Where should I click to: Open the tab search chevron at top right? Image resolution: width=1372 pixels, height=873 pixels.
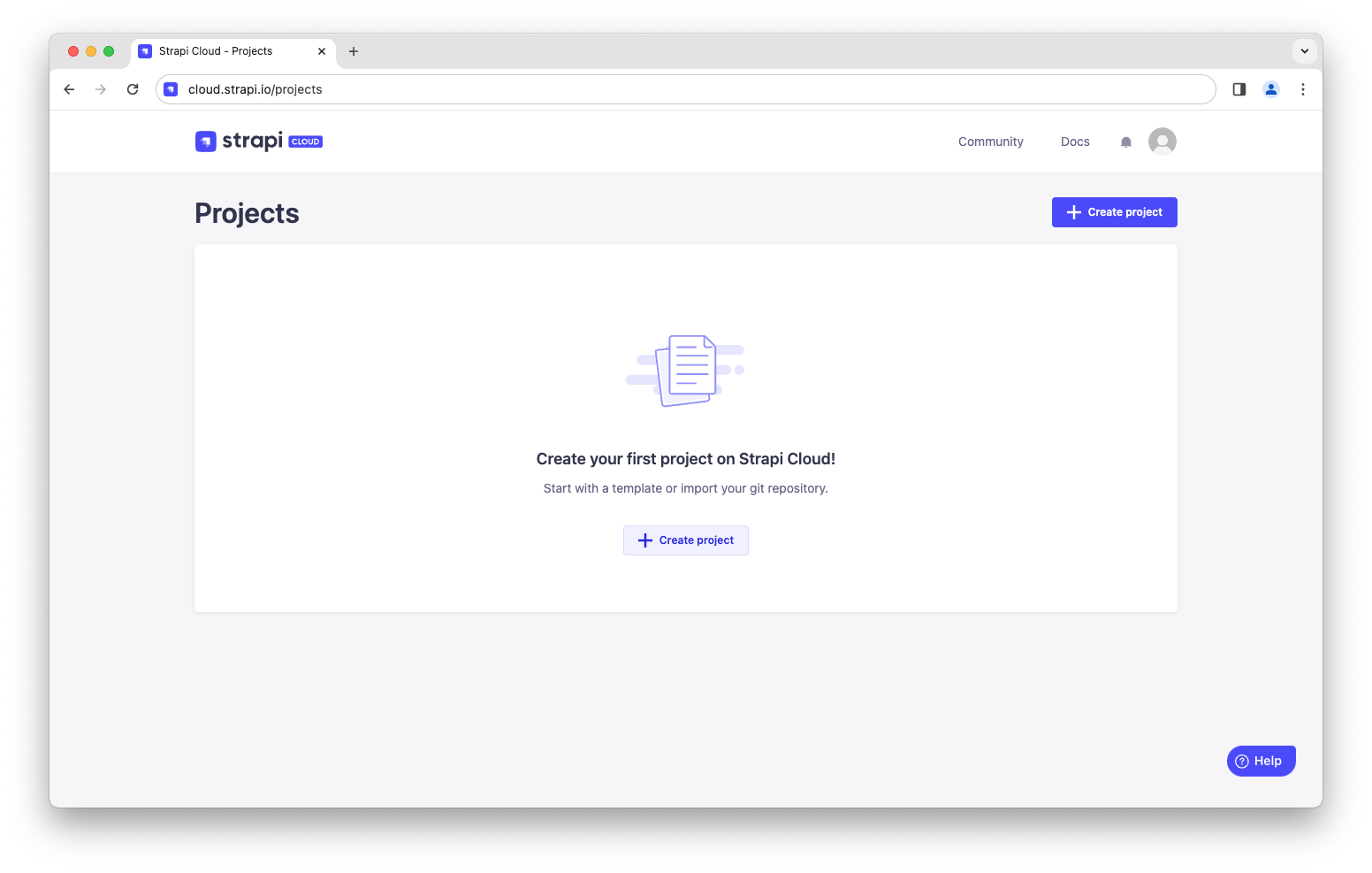[x=1304, y=50]
